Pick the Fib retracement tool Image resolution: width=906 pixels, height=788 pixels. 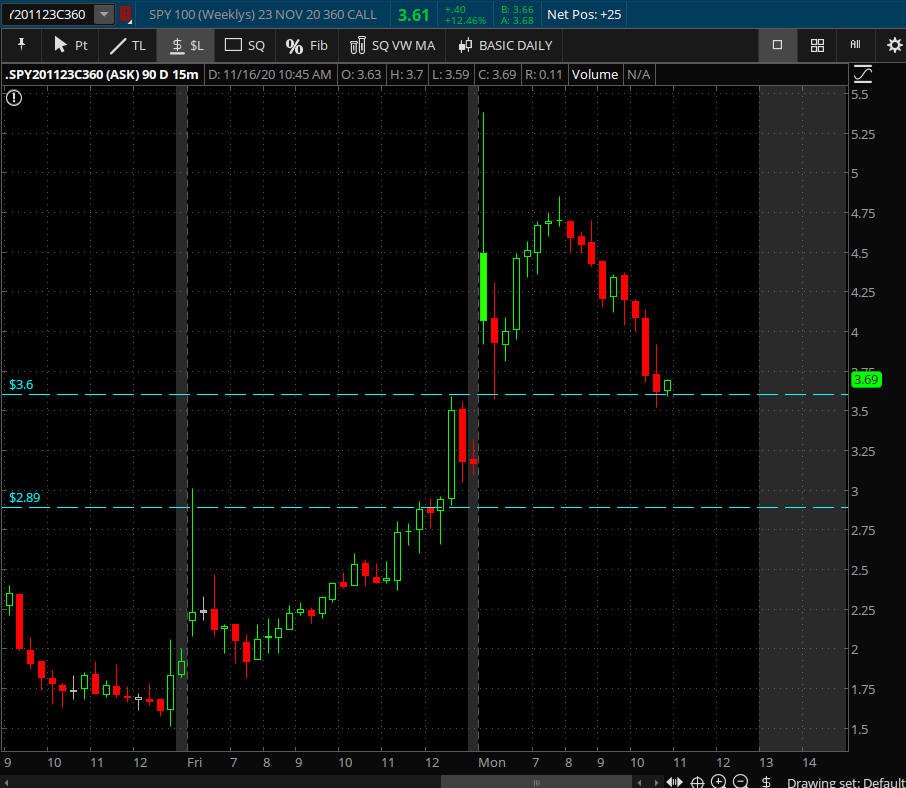point(306,45)
